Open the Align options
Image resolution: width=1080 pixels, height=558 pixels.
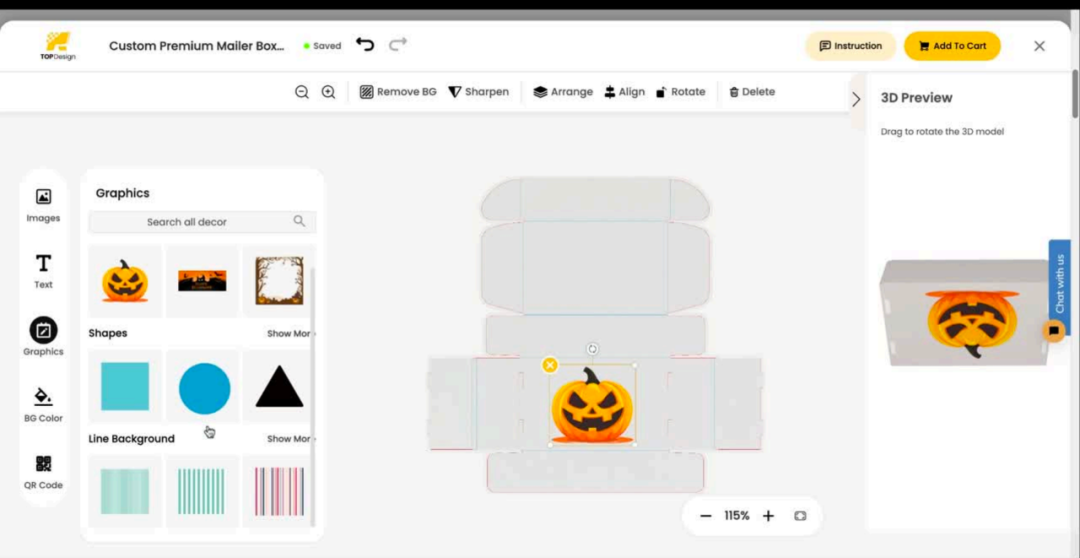click(x=625, y=92)
